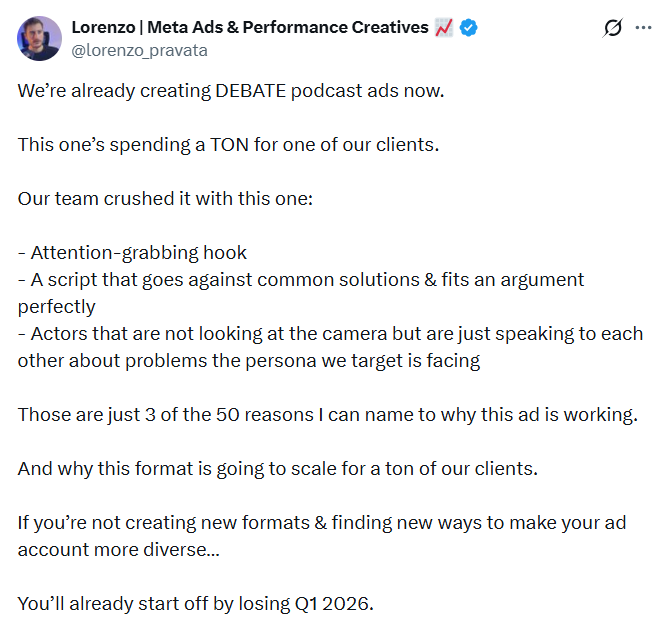This screenshot has width=671, height=627.
Task: Click the blue verified checkmark badge
Action: coord(469,28)
